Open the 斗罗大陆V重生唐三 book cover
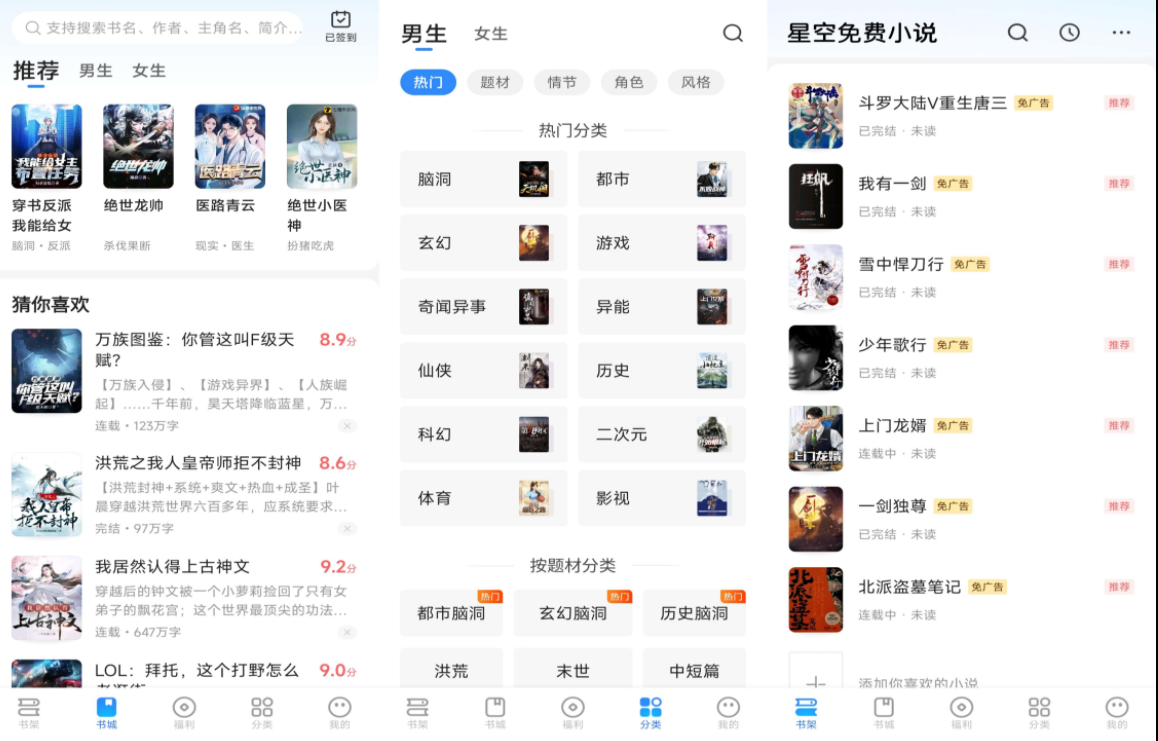Image resolution: width=1158 pixels, height=741 pixels. coord(815,115)
